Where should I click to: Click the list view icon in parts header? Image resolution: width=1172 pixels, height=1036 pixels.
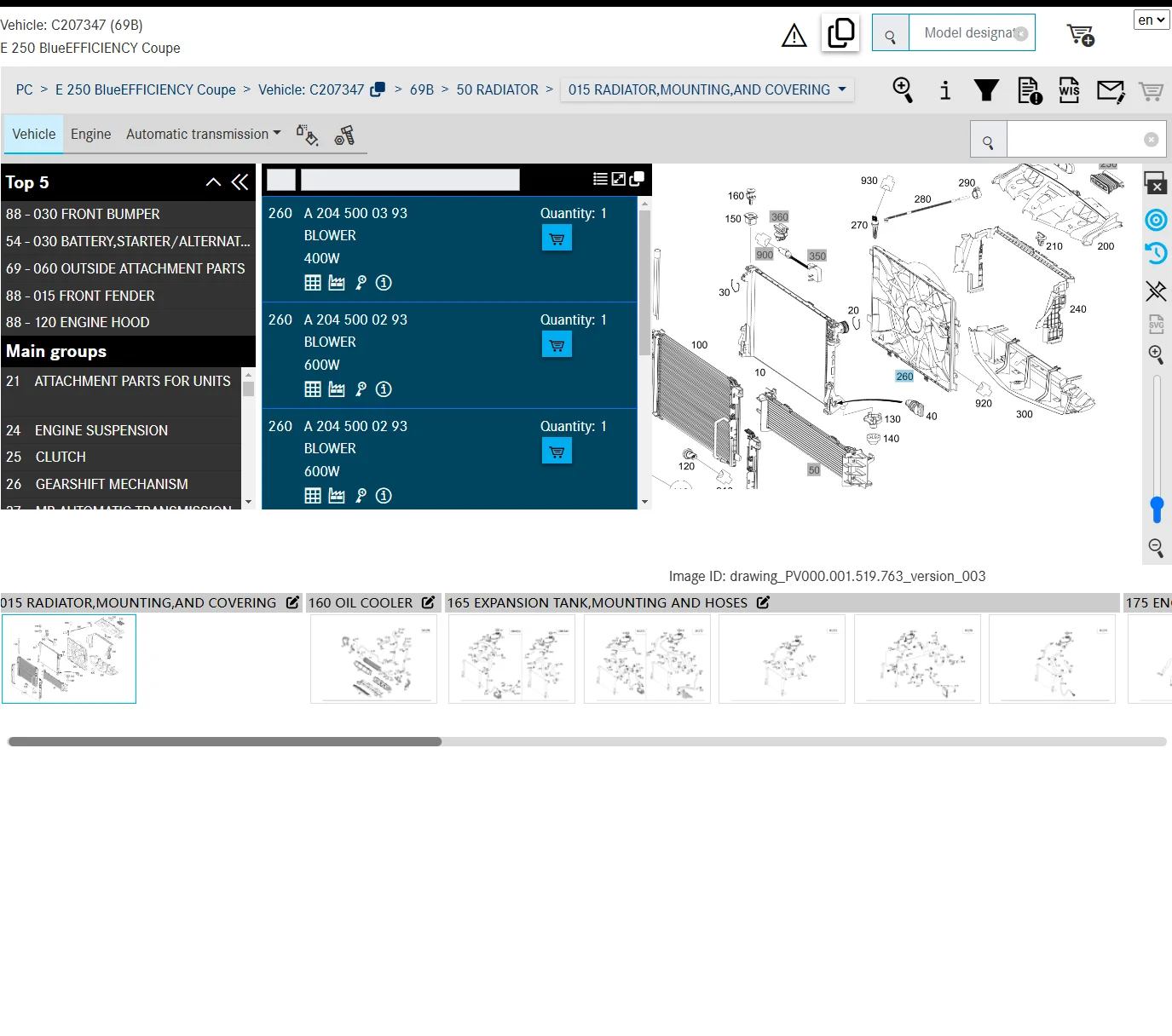tap(600, 179)
